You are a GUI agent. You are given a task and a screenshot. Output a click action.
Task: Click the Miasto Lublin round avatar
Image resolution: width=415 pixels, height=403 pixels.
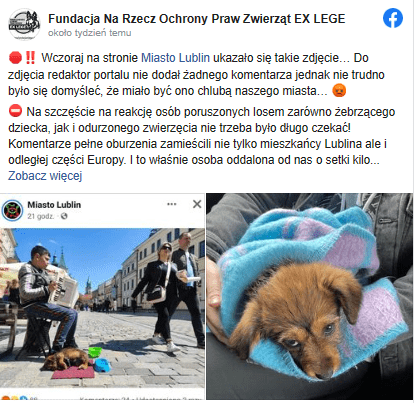pyautogui.click(x=12, y=210)
